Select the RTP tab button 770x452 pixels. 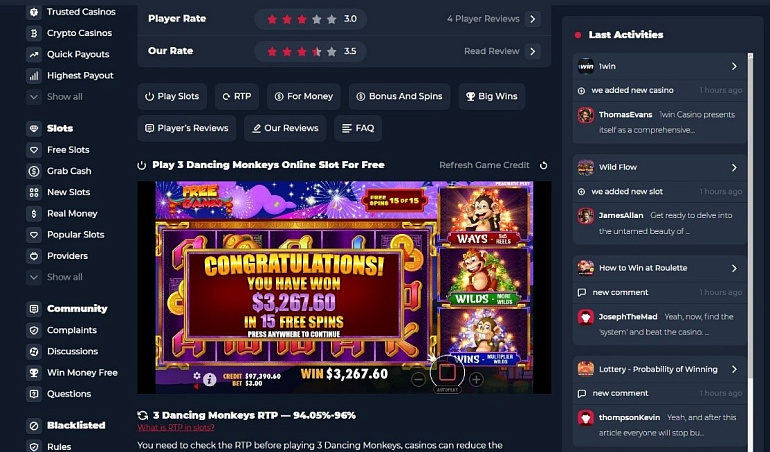237,96
